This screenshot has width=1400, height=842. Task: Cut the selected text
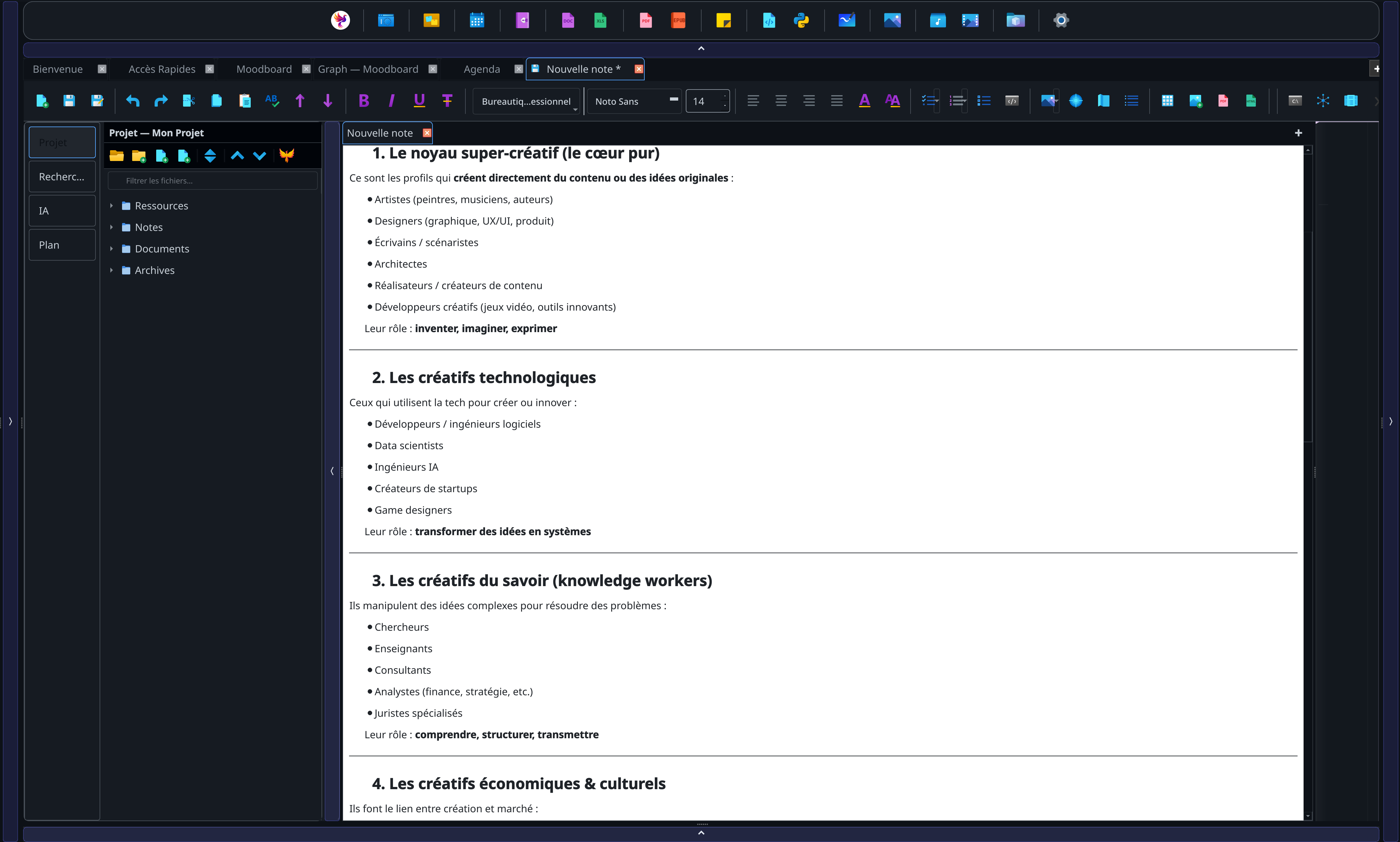[x=189, y=101]
